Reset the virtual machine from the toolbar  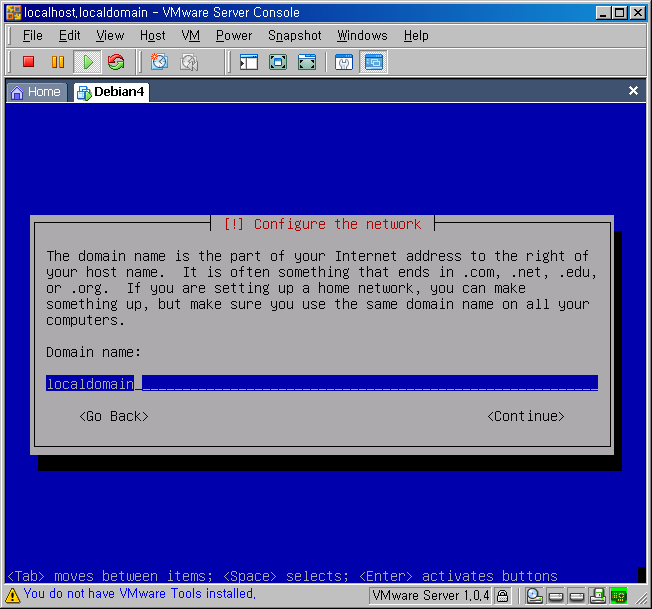[116, 62]
